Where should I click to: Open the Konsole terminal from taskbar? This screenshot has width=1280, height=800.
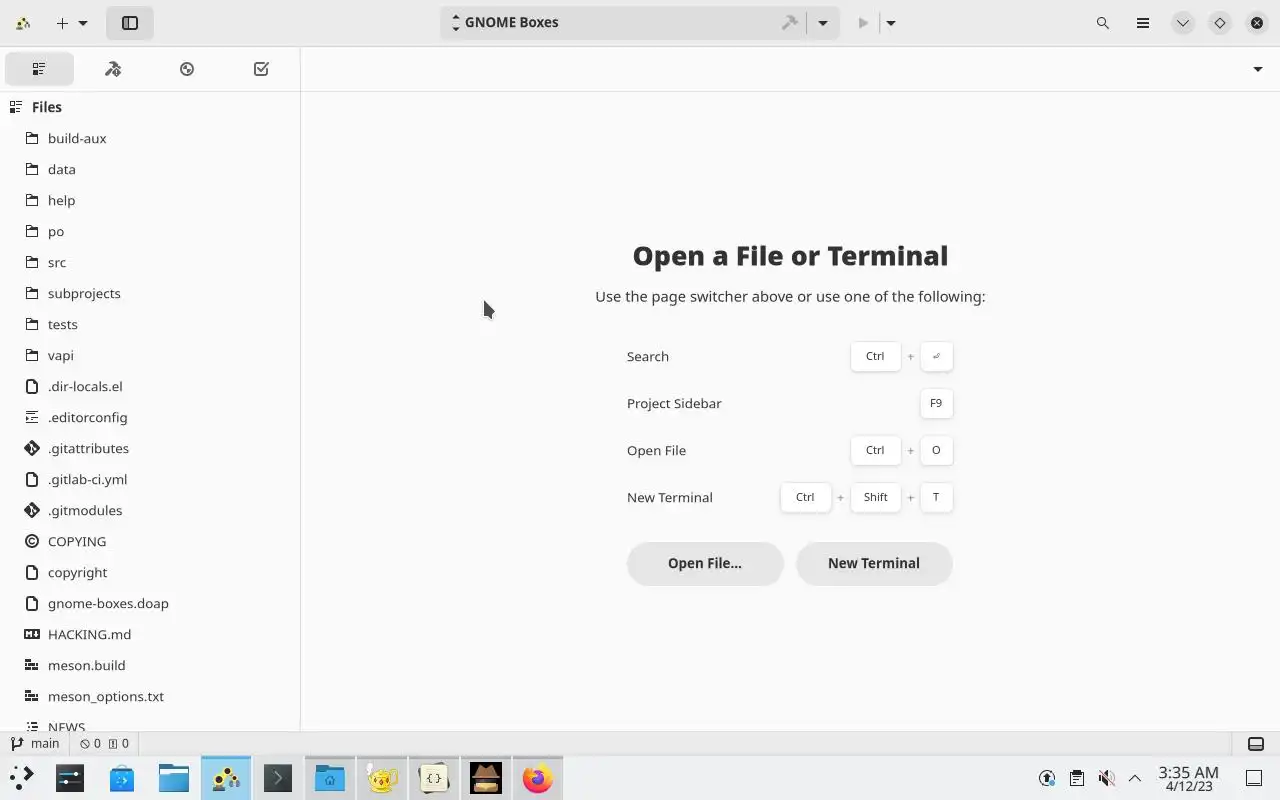278,777
